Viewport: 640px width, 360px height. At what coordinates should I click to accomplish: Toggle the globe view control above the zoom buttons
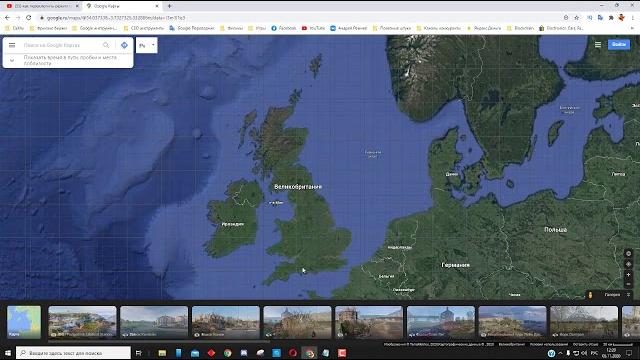tap(628, 253)
